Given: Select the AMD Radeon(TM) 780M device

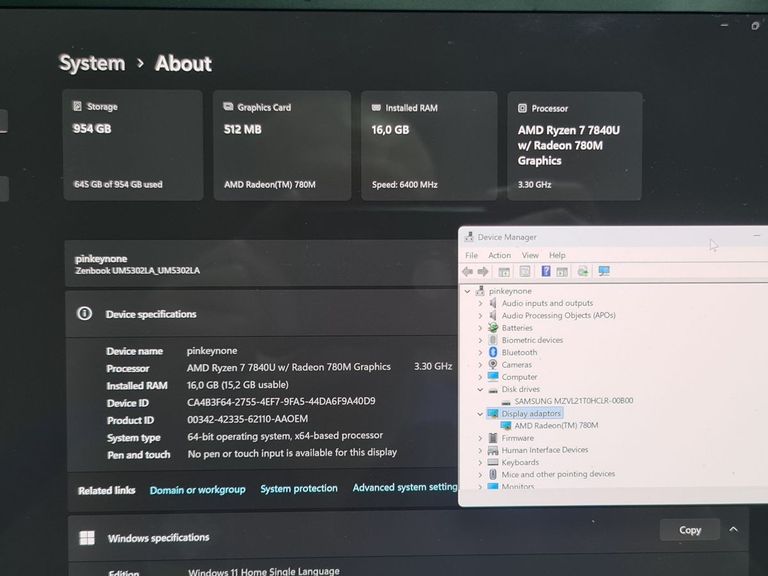Looking at the screenshot, I should pos(556,425).
